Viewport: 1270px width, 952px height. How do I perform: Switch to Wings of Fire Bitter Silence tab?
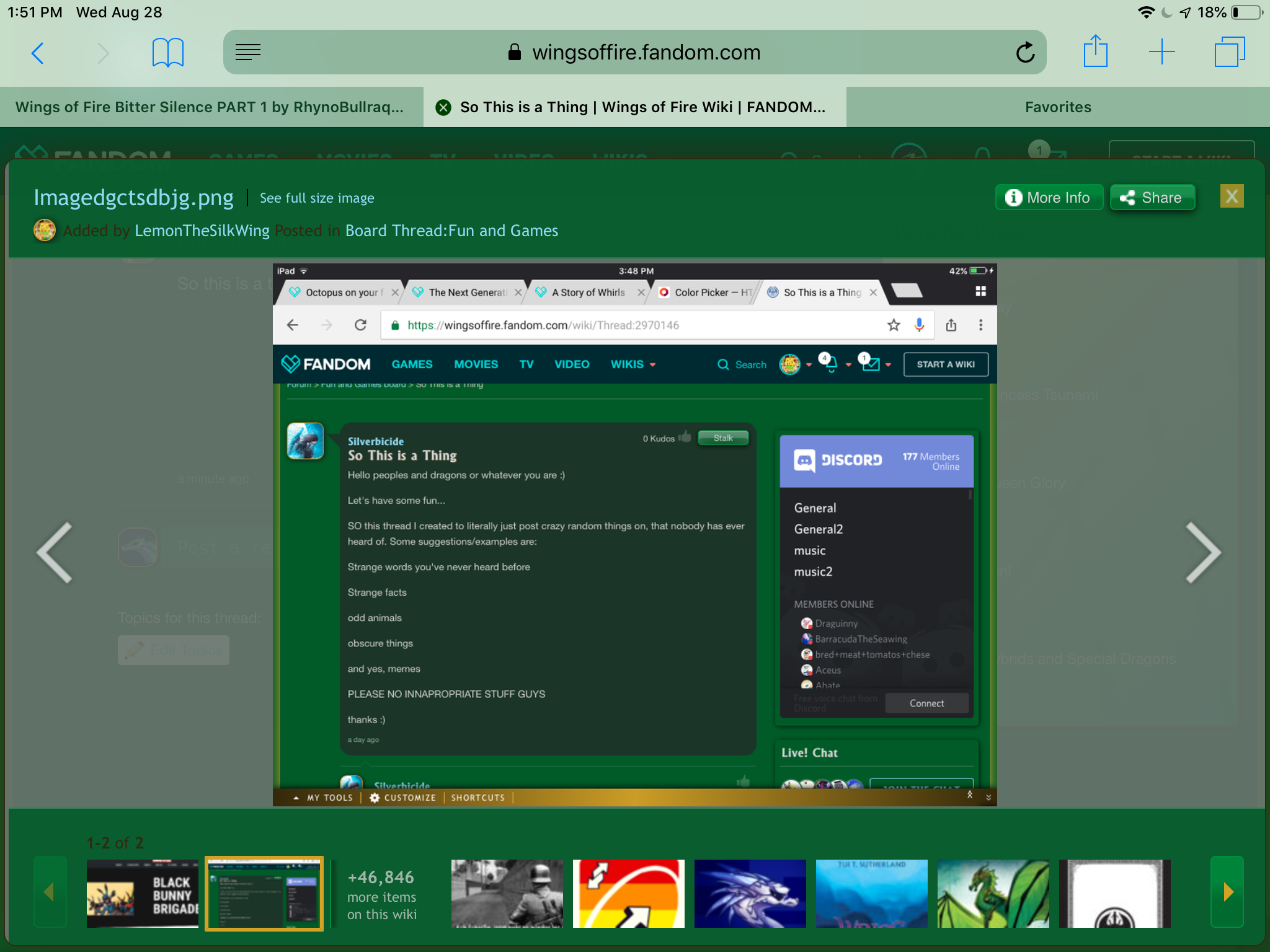click(x=211, y=107)
